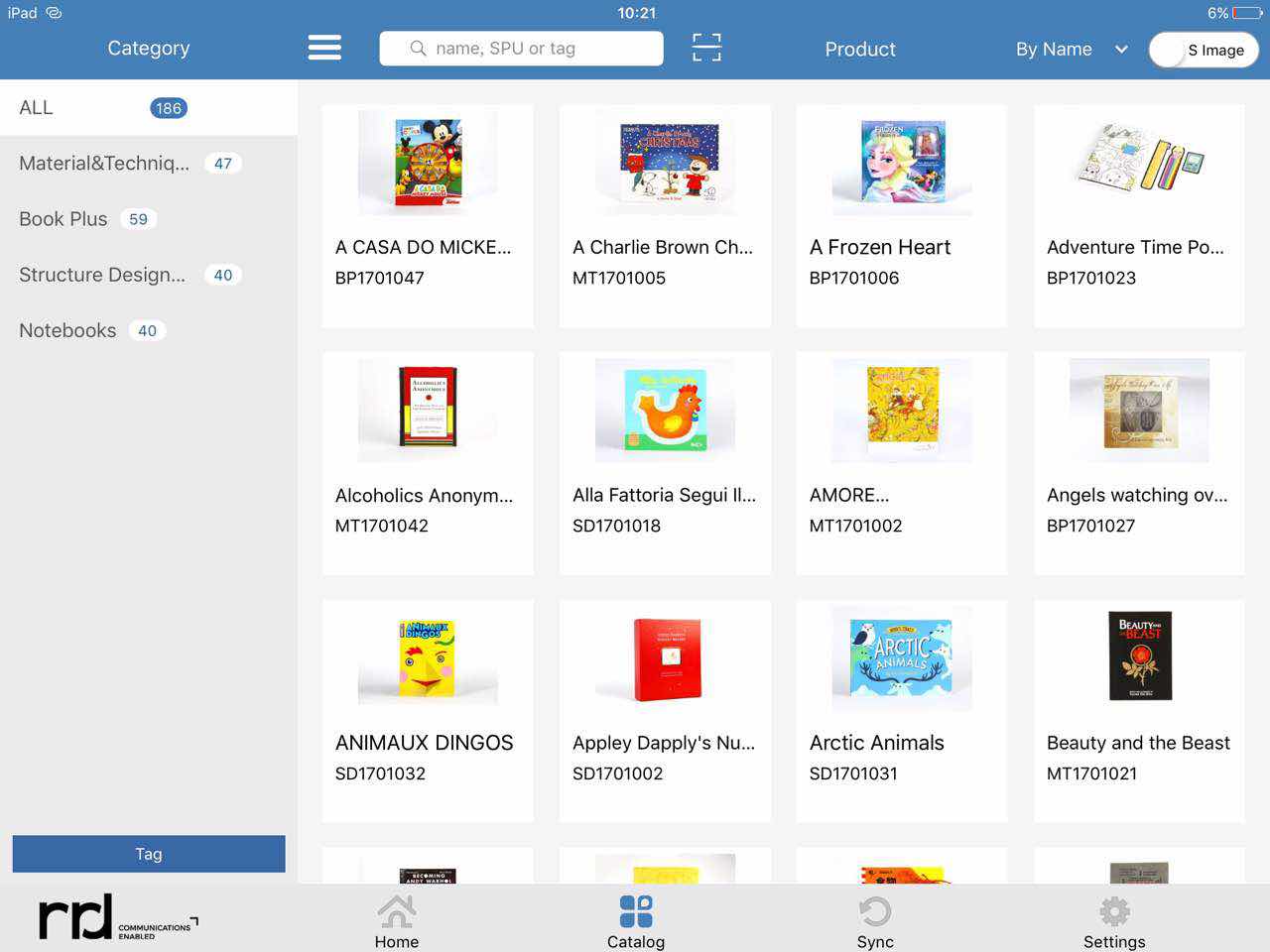This screenshot has width=1270, height=952.
Task: Click product code BP1701047
Action: 379,278
